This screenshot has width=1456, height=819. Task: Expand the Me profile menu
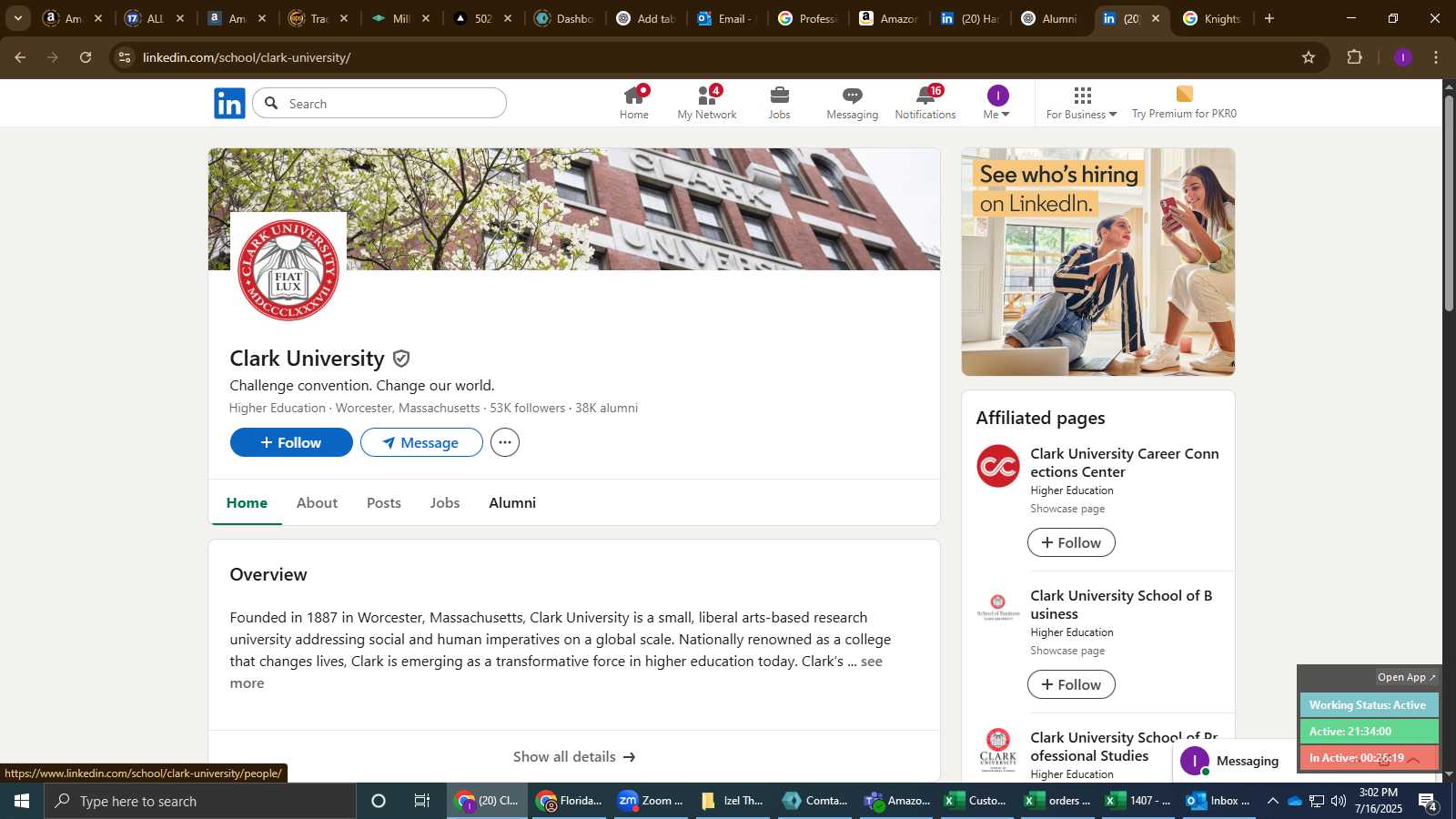point(997,102)
